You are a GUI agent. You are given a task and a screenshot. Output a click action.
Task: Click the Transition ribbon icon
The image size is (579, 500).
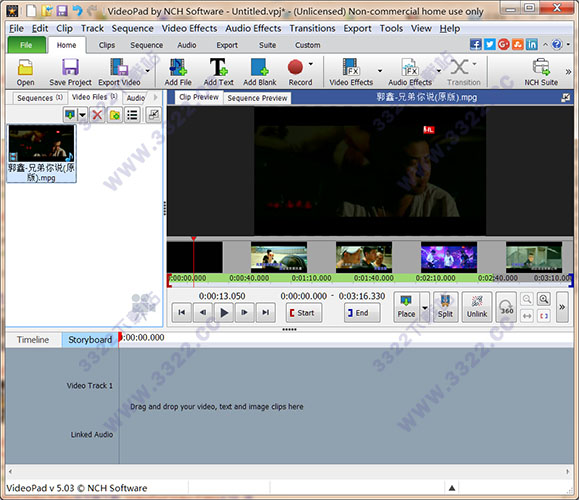464,72
